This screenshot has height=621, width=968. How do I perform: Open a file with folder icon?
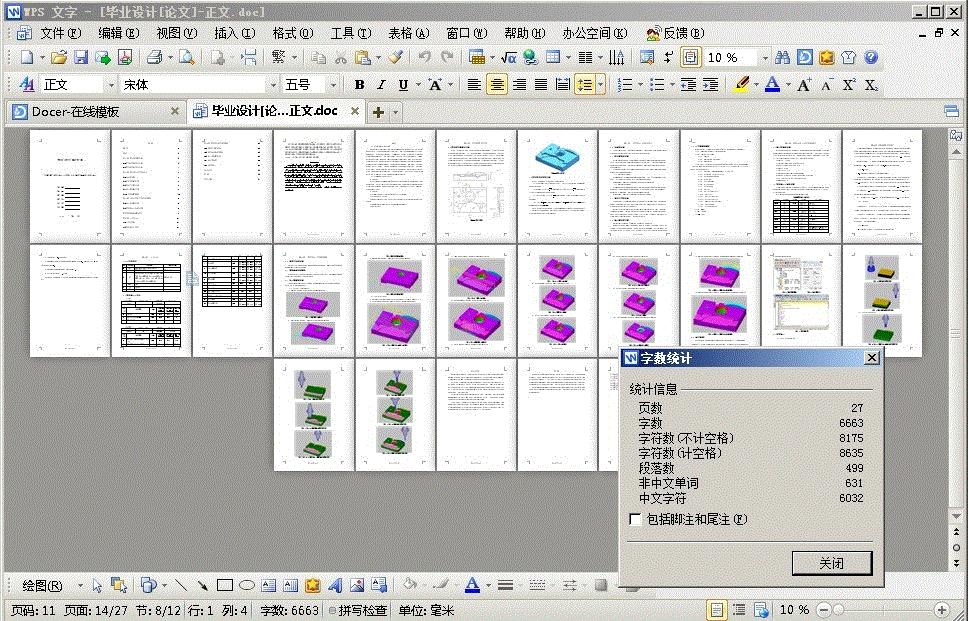coord(59,57)
